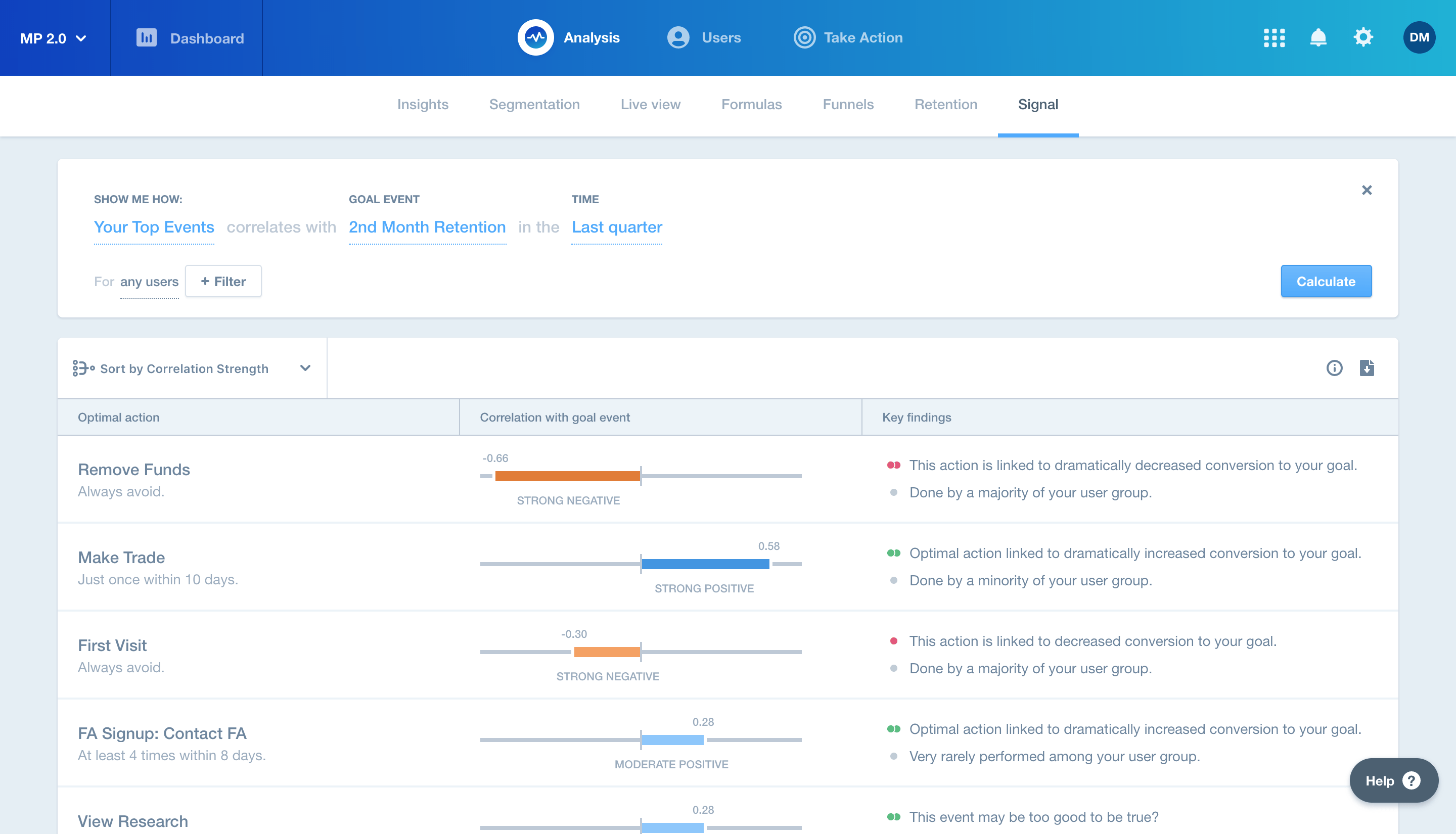Open the DM profile avatar

click(x=1418, y=38)
